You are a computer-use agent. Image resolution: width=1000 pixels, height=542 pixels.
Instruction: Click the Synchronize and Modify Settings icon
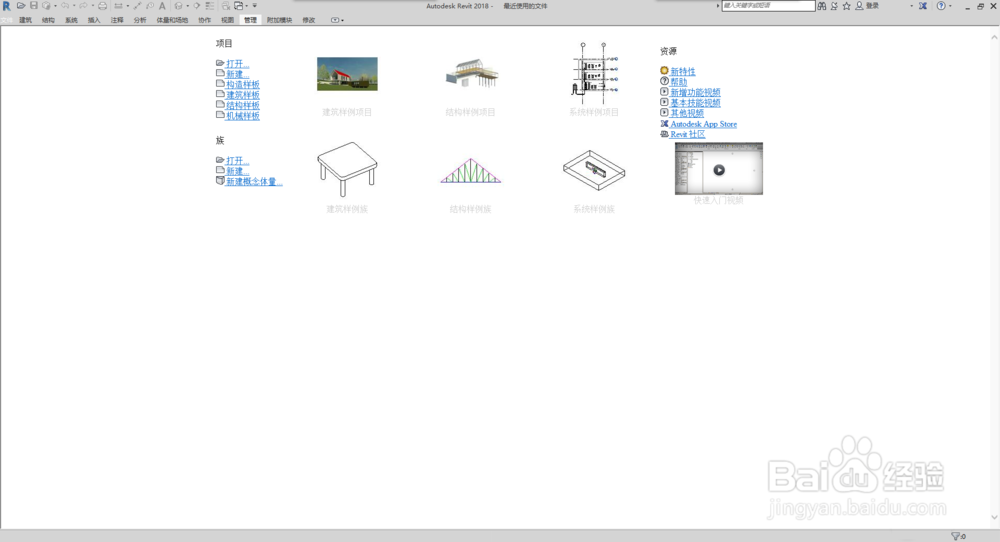tap(46, 6)
